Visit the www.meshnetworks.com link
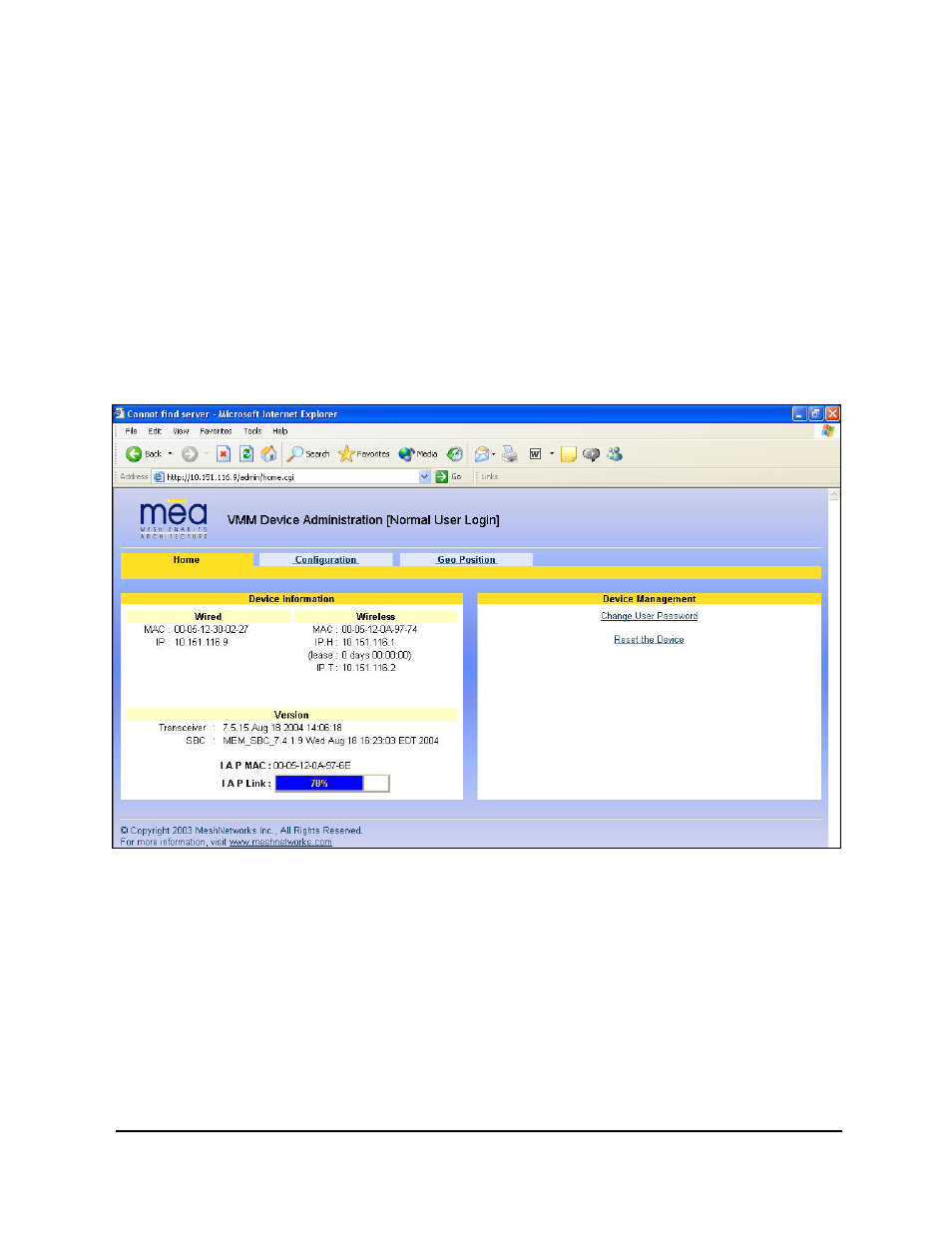Image resolution: width=952 pixels, height=1233 pixels. 280,843
